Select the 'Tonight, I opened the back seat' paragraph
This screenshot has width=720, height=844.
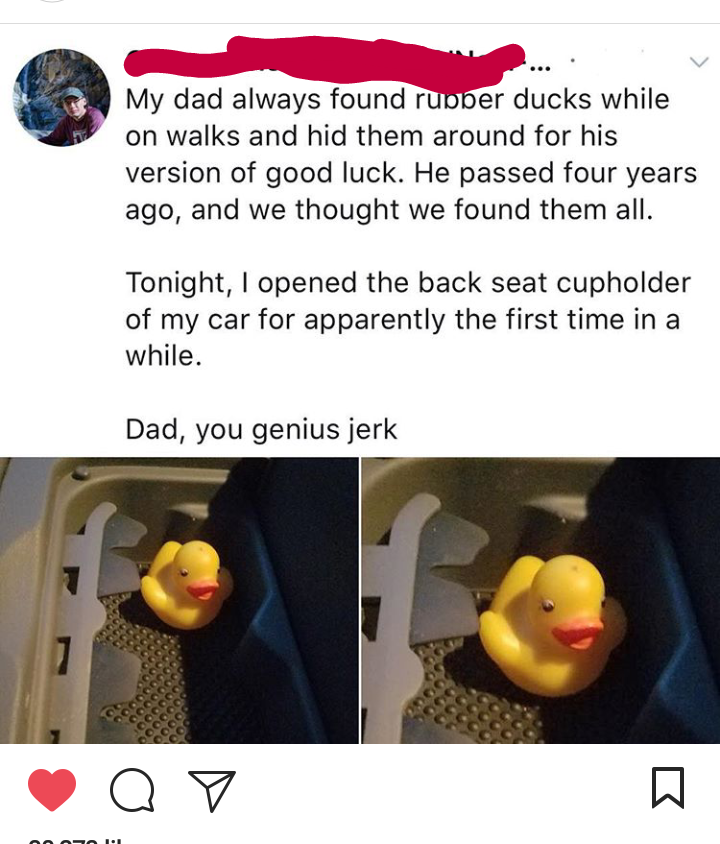pyautogui.click(x=408, y=319)
